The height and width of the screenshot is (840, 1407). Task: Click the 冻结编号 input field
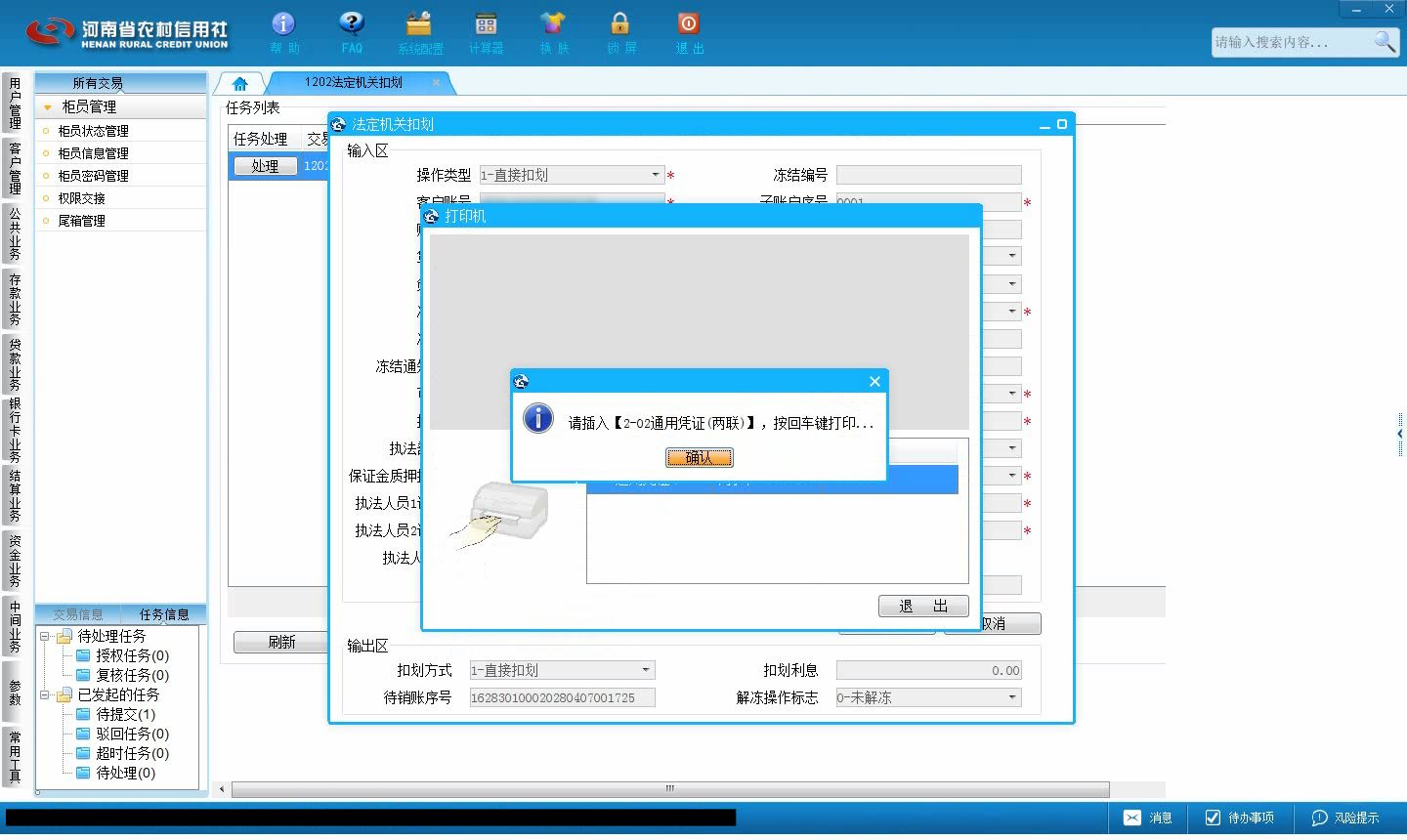[928, 175]
